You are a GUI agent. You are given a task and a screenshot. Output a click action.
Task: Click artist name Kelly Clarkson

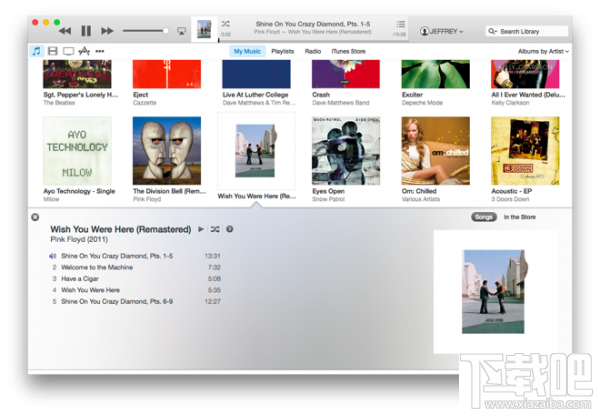pos(510,103)
